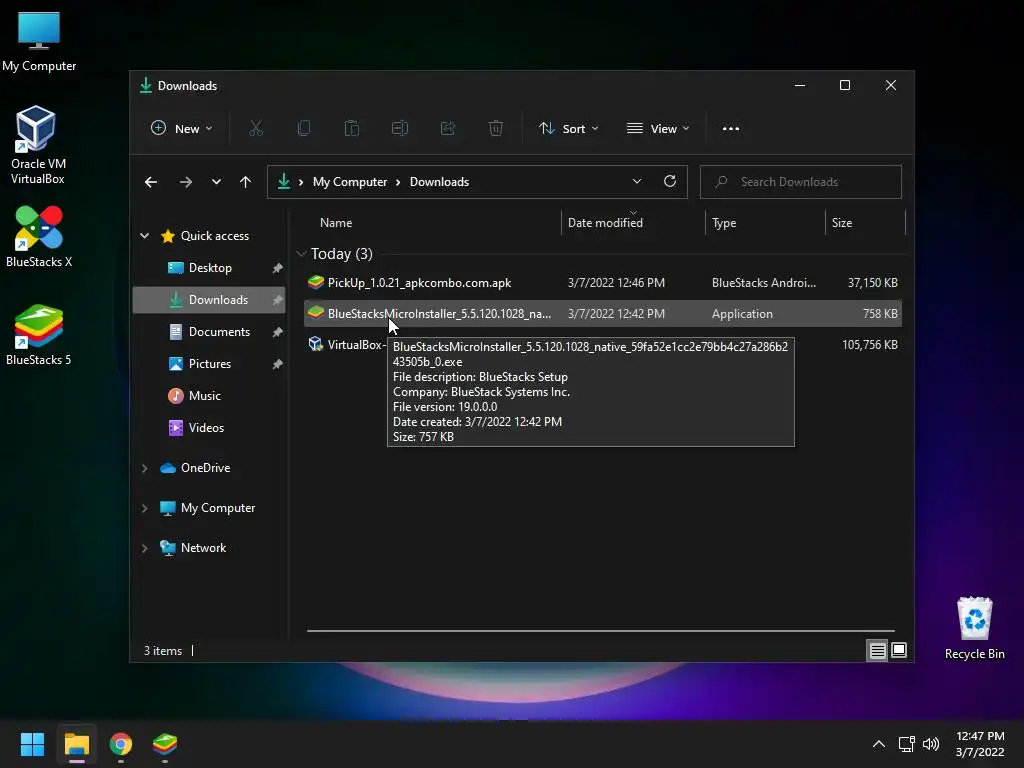Select Downloads in navigation pane
The image size is (1024, 768).
tap(210, 300)
